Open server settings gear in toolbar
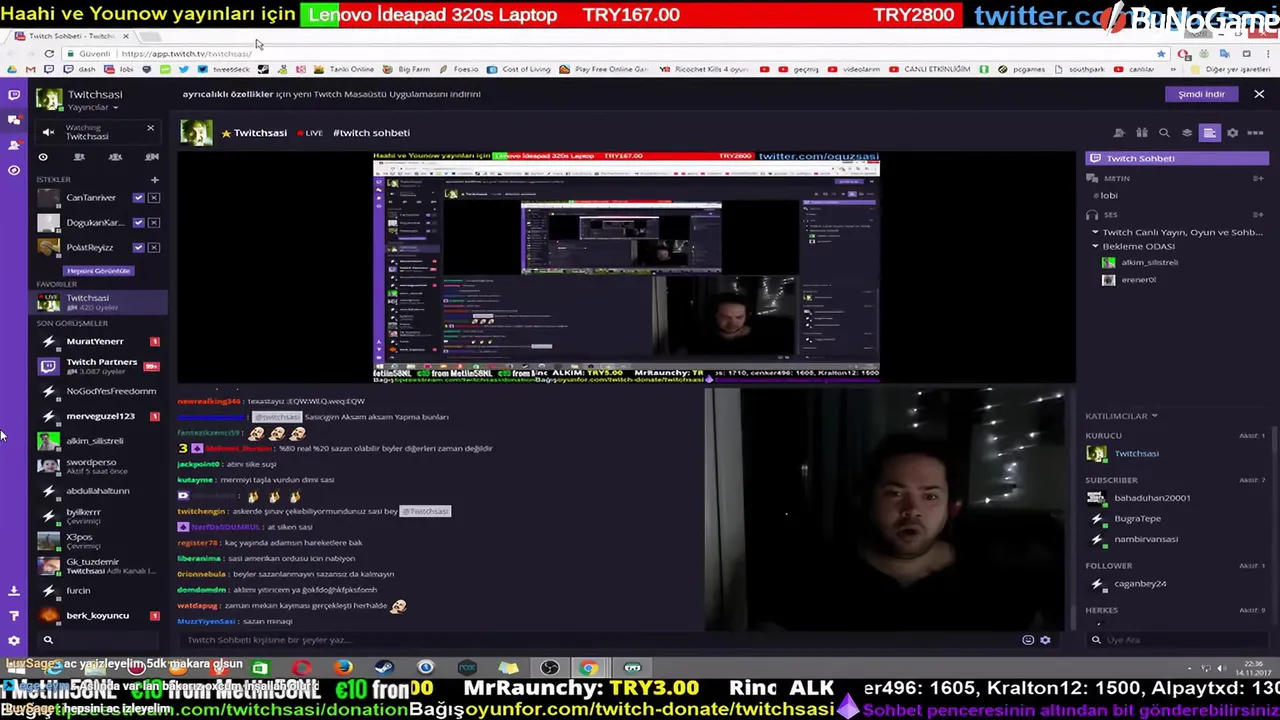Image resolution: width=1280 pixels, height=720 pixels. 1233,133
